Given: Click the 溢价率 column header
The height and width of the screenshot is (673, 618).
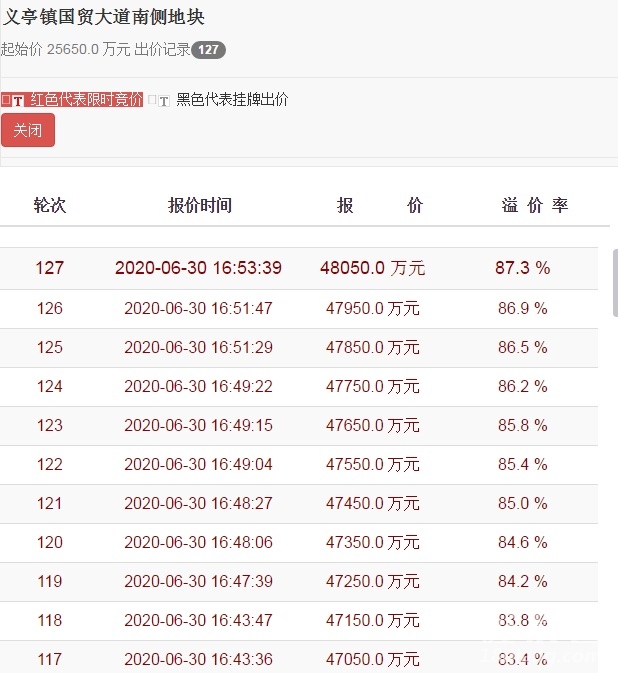Looking at the screenshot, I should [x=534, y=205].
